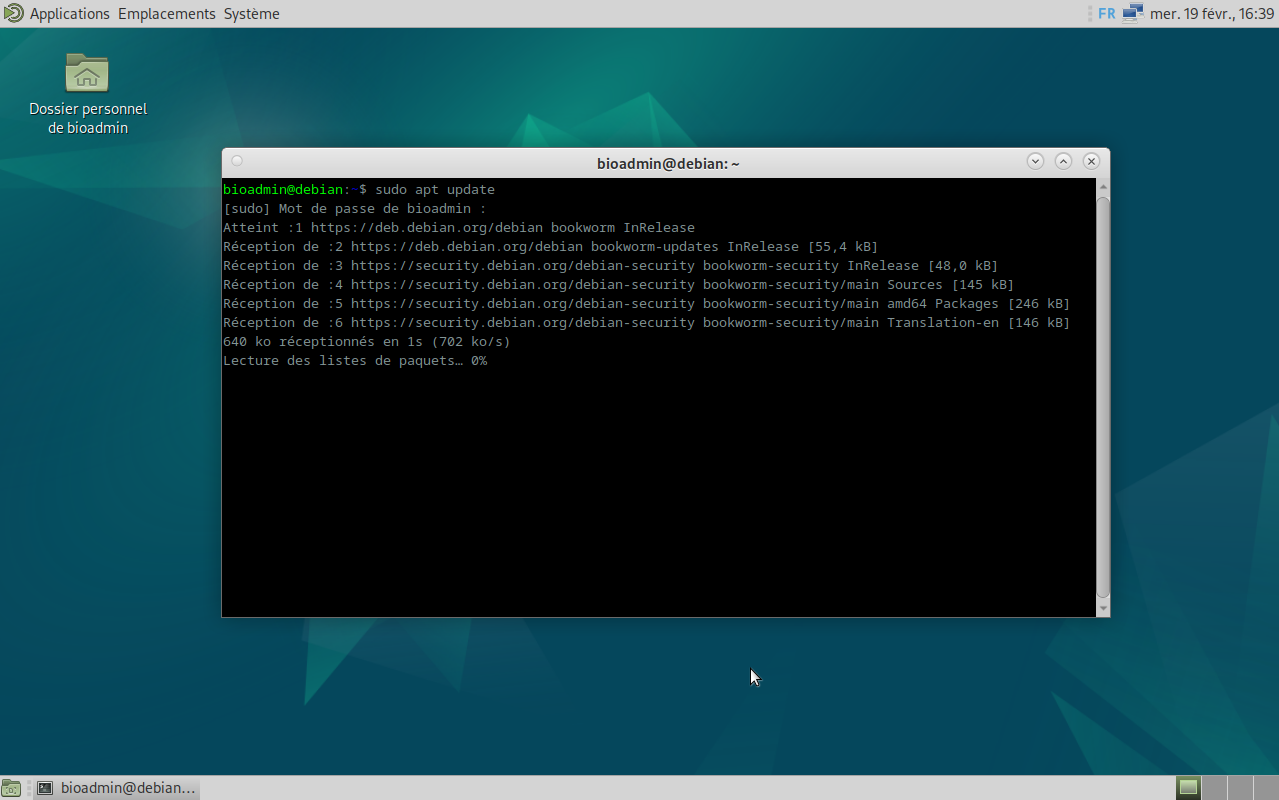Open the Emplacements menu

tap(166, 14)
